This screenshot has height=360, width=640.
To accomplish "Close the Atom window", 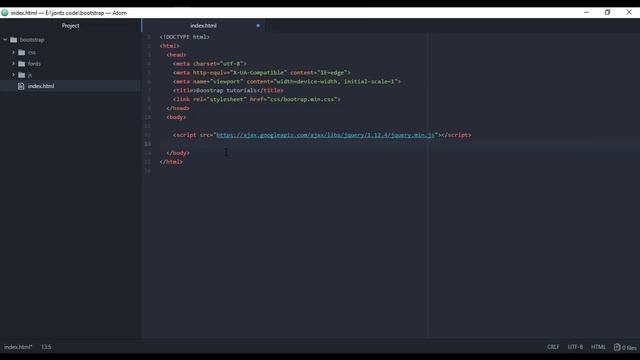I will 629,13.
